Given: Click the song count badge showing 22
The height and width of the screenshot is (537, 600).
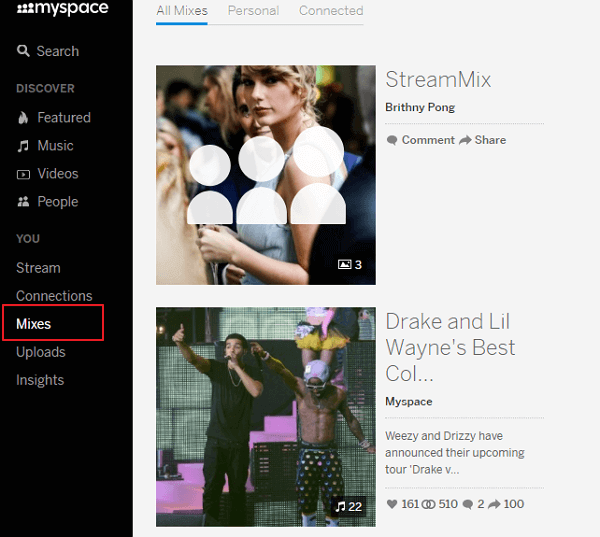Looking at the screenshot, I should click(x=349, y=506).
